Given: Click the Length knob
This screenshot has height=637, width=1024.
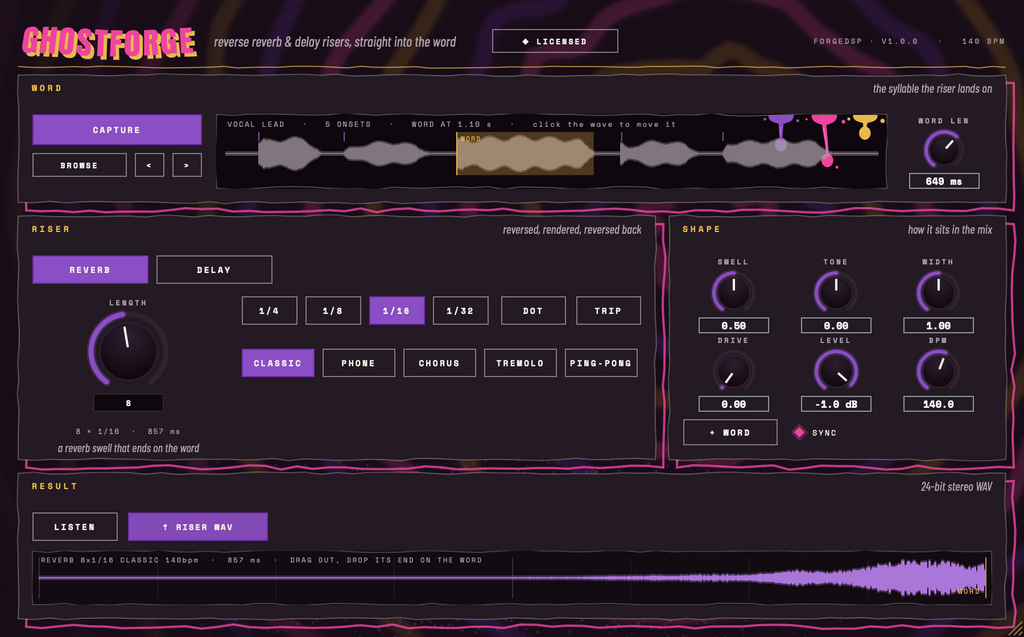Looking at the screenshot, I should pyautogui.click(x=128, y=349).
